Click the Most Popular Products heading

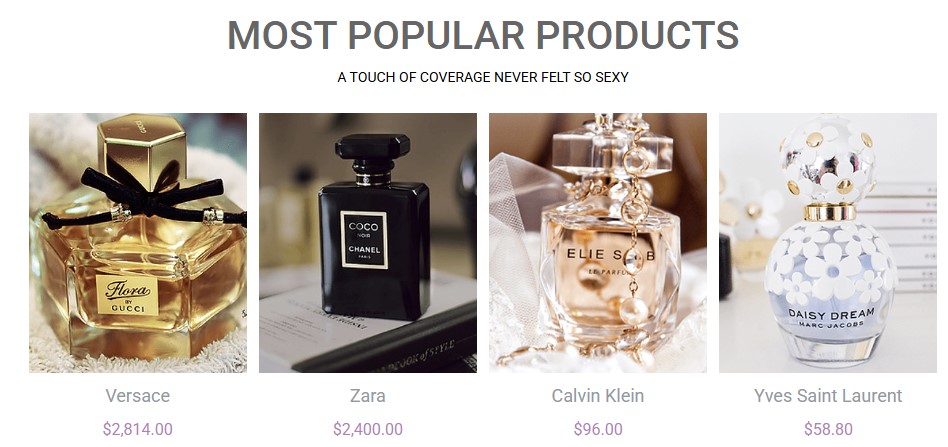click(x=482, y=35)
